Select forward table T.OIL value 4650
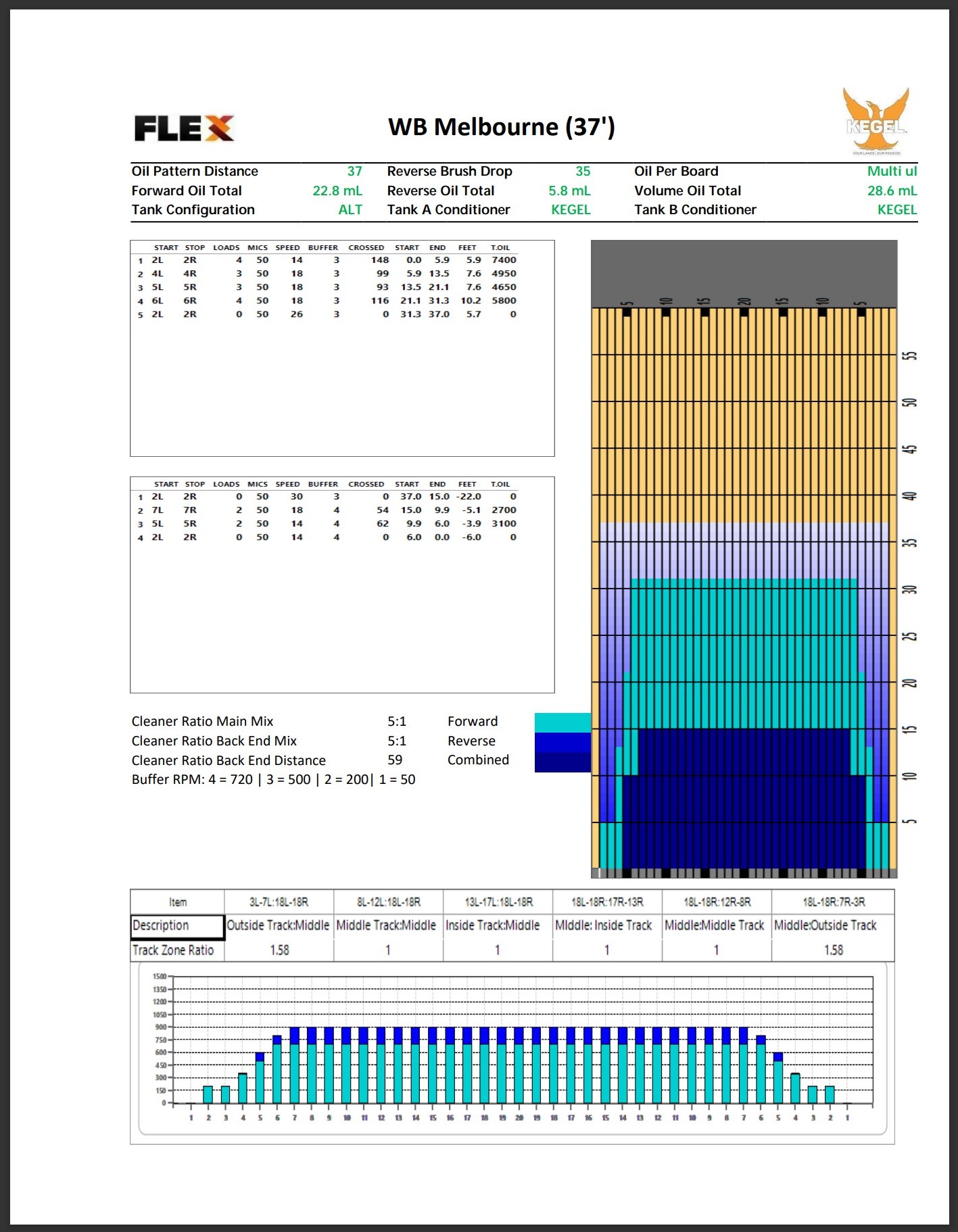This screenshot has width=958, height=1232. click(x=504, y=287)
